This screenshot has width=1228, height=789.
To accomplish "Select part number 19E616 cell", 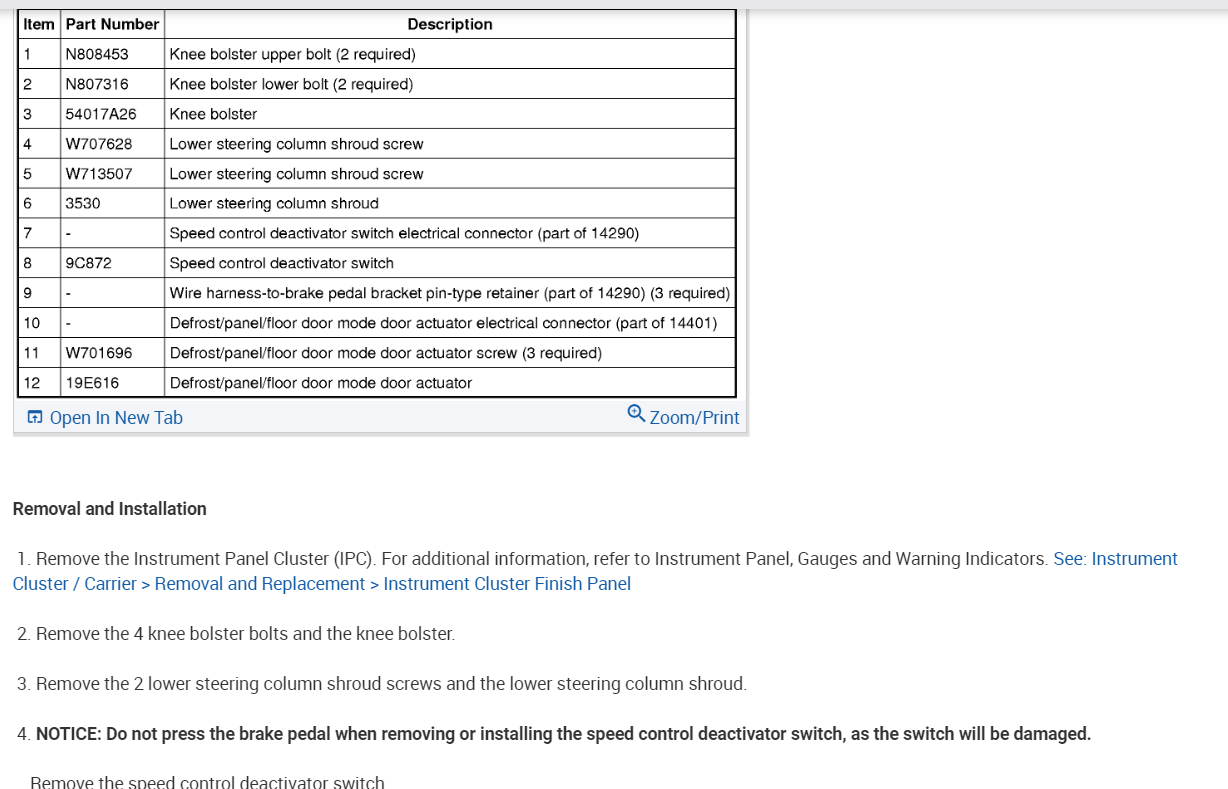I will [113, 383].
